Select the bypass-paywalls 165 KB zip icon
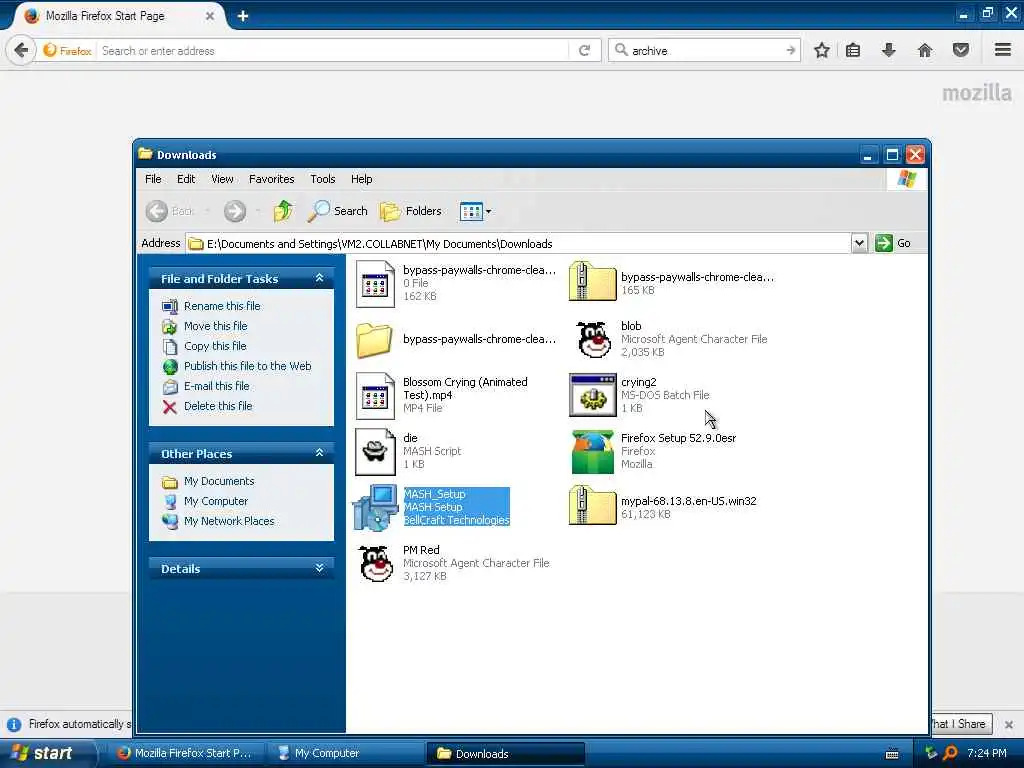Screen dimensions: 1024x768 click(x=592, y=282)
